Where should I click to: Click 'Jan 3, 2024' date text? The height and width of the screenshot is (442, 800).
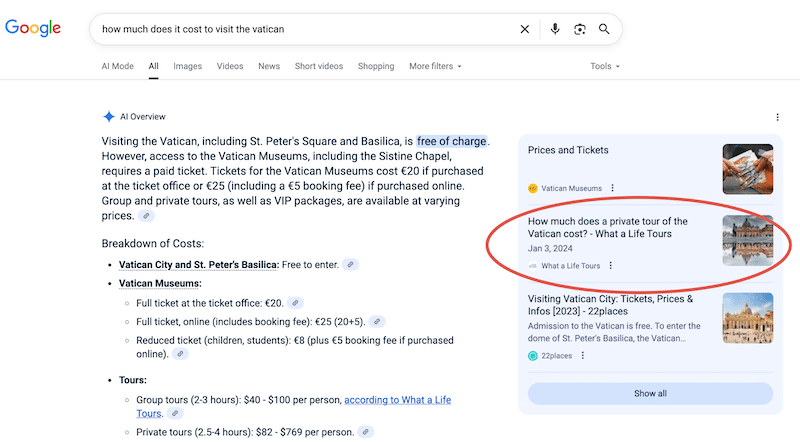(550, 249)
